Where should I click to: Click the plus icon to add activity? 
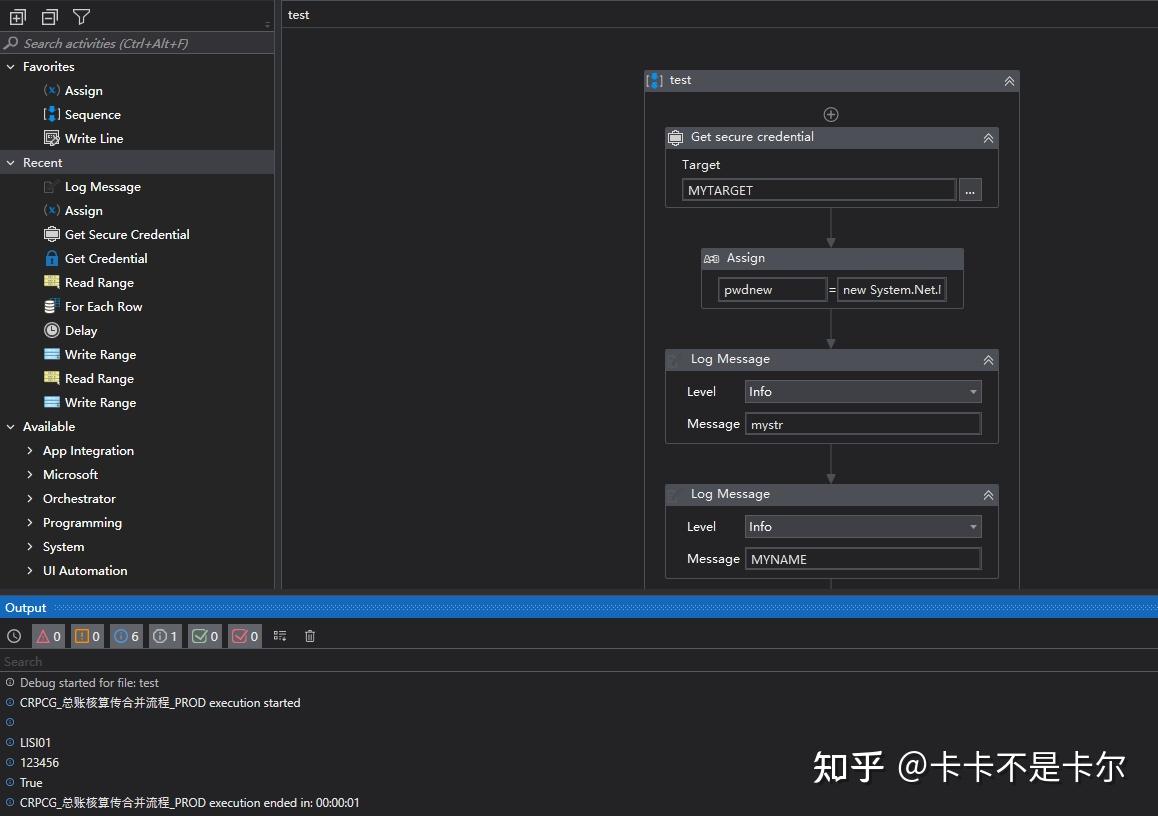(831, 114)
